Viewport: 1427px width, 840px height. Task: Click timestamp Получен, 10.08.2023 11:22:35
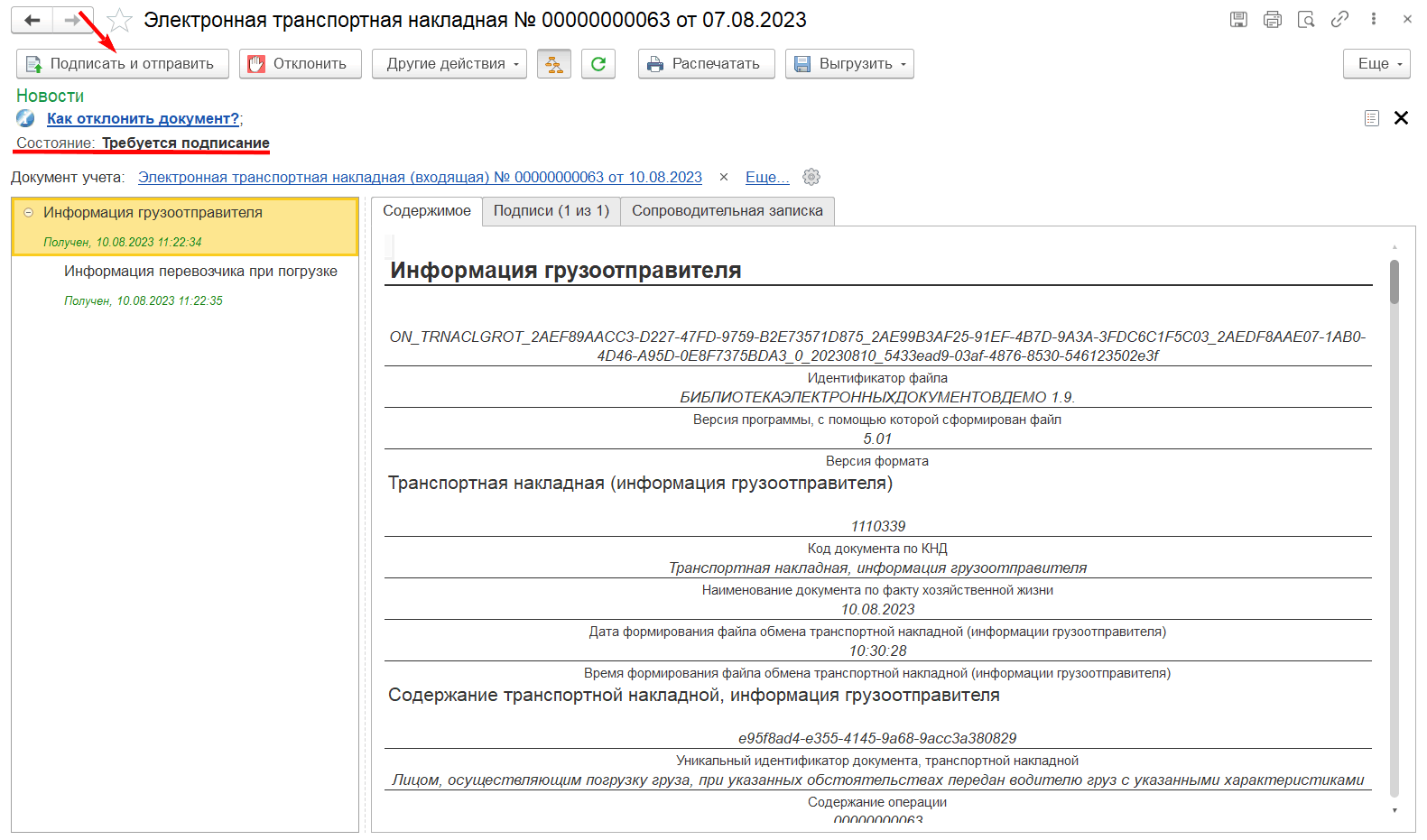[144, 300]
